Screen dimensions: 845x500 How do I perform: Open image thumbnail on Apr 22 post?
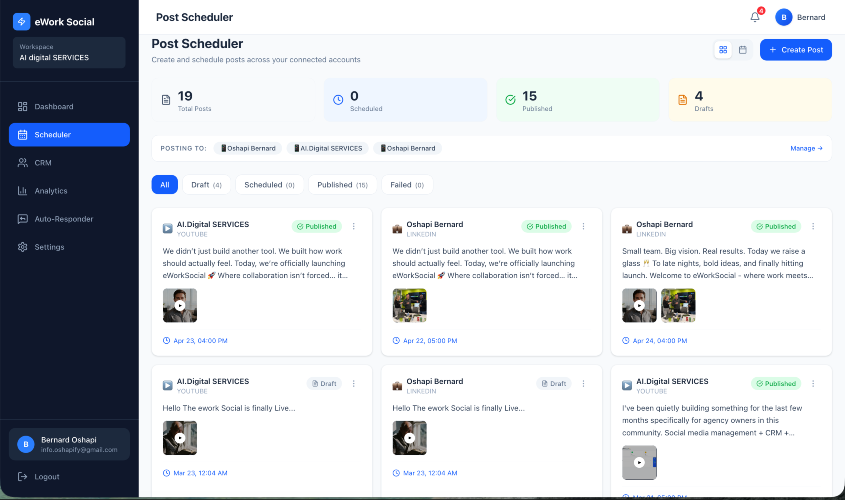point(410,305)
